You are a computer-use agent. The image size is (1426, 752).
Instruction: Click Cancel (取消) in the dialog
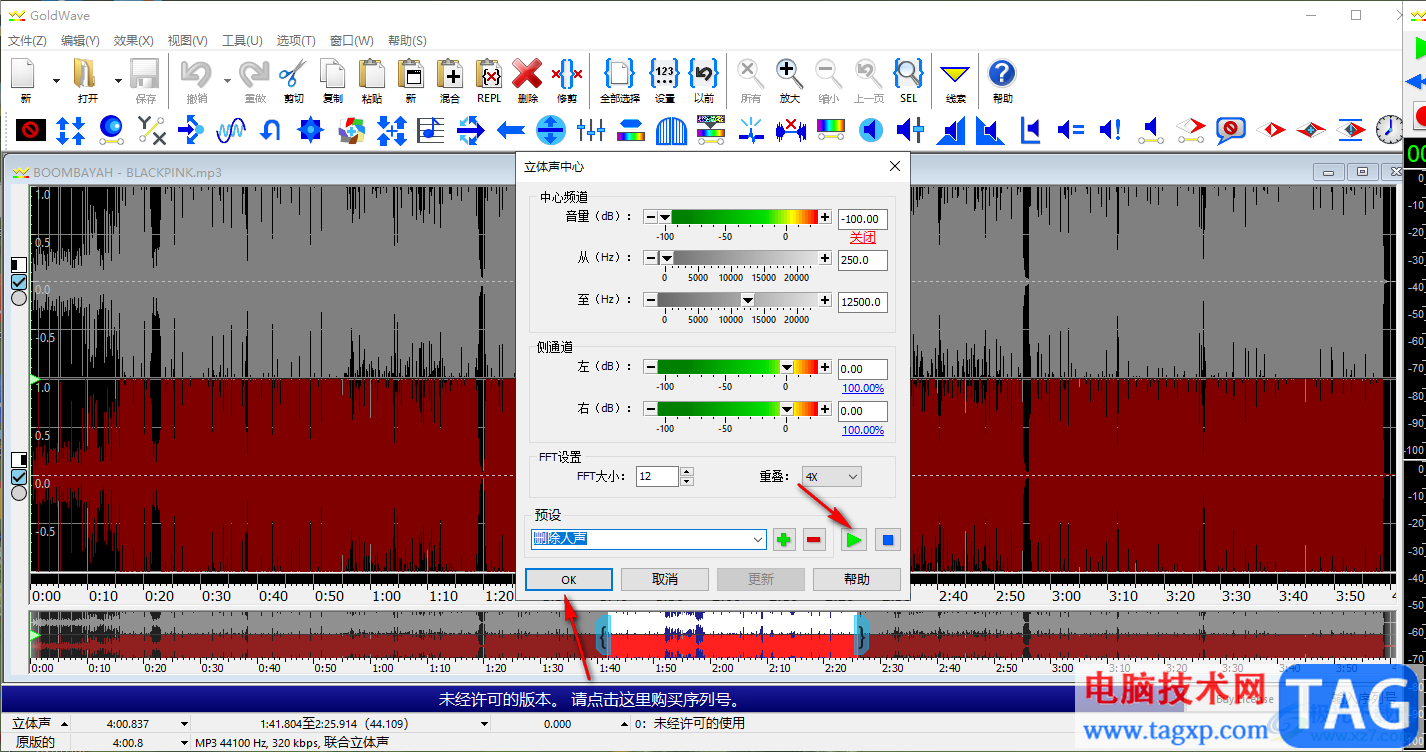pyautogui.click(x=665, y=579)
